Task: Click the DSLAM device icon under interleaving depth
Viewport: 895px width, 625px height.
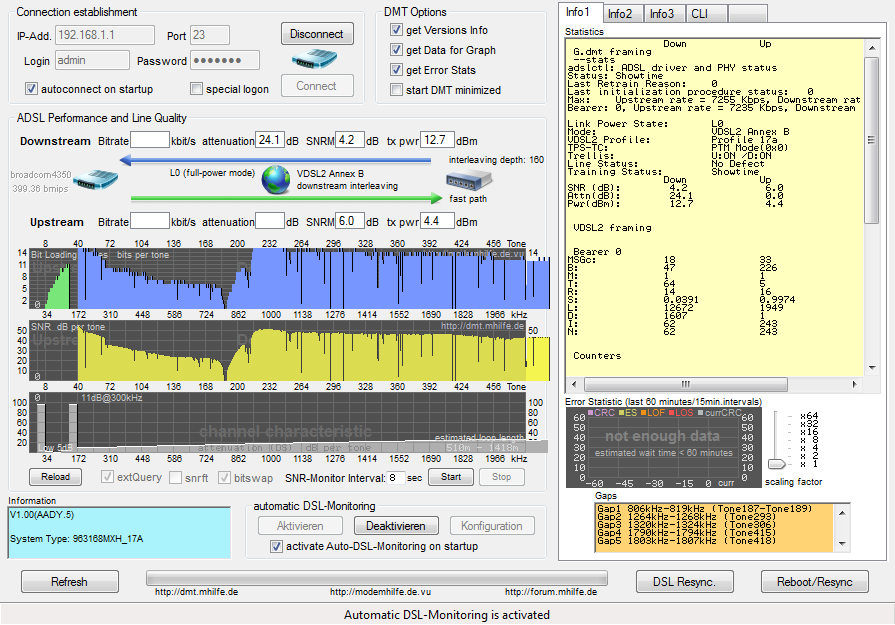Action: pyautogui.click(x=468, y=180)
